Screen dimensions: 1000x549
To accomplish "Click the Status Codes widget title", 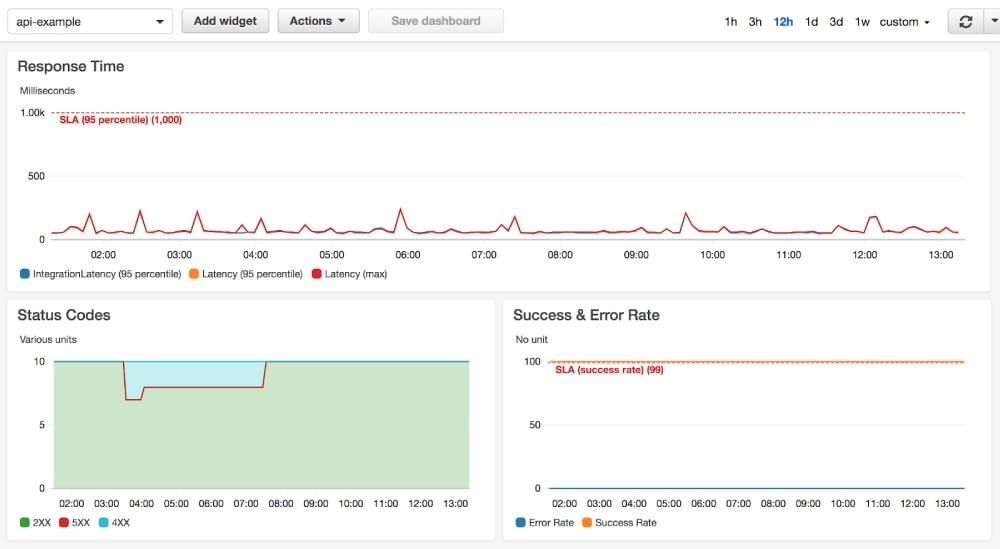I will coord(64,315).
